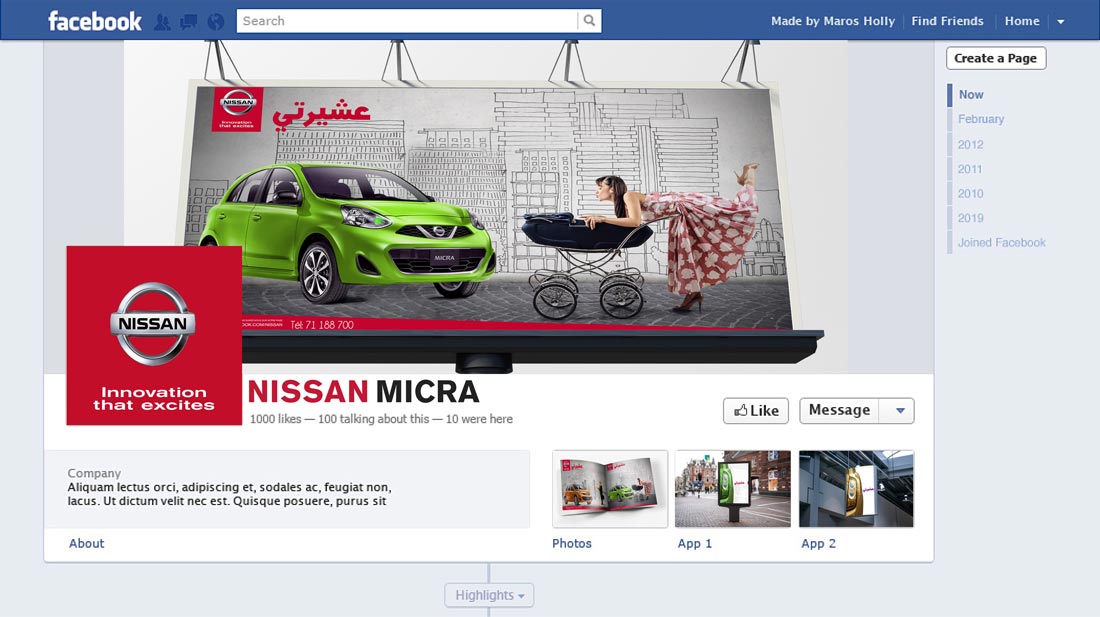Open friend requests icon
This screenshot has width=1100, height=617.
click(x=162, y=21)
